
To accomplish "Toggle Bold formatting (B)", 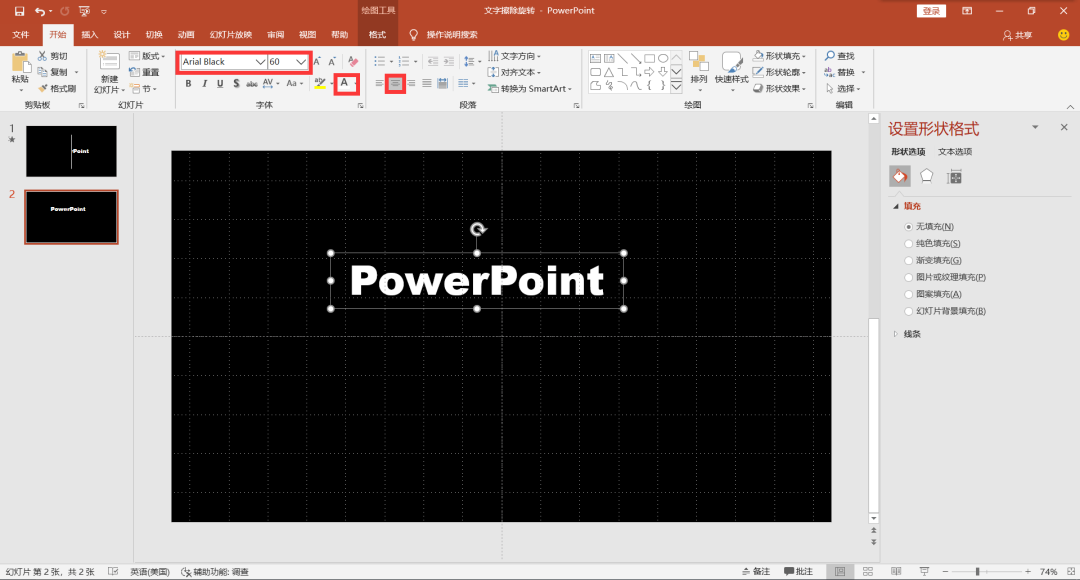I will (188, 83).
